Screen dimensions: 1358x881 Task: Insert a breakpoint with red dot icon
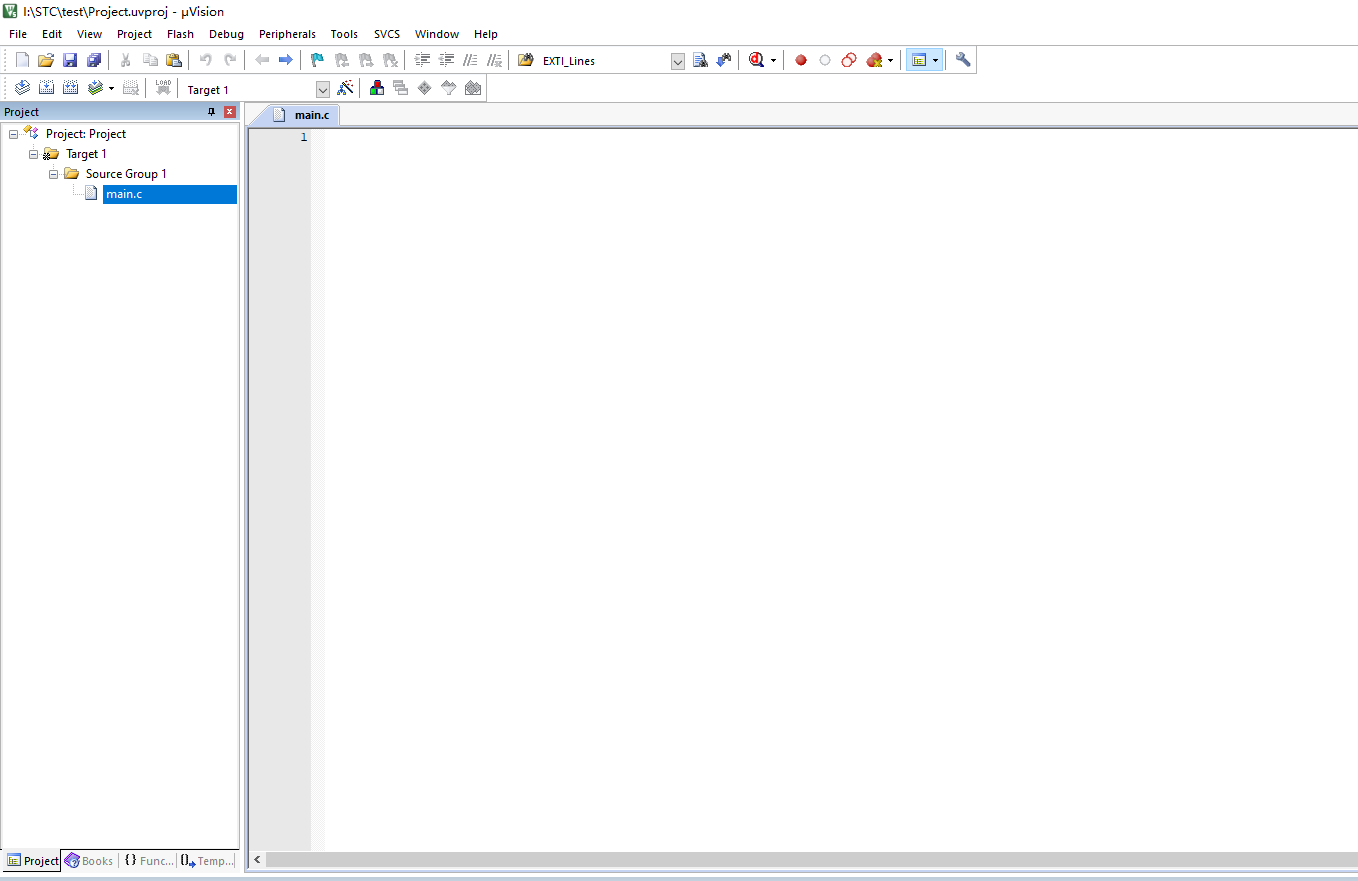tap(801, 60)
